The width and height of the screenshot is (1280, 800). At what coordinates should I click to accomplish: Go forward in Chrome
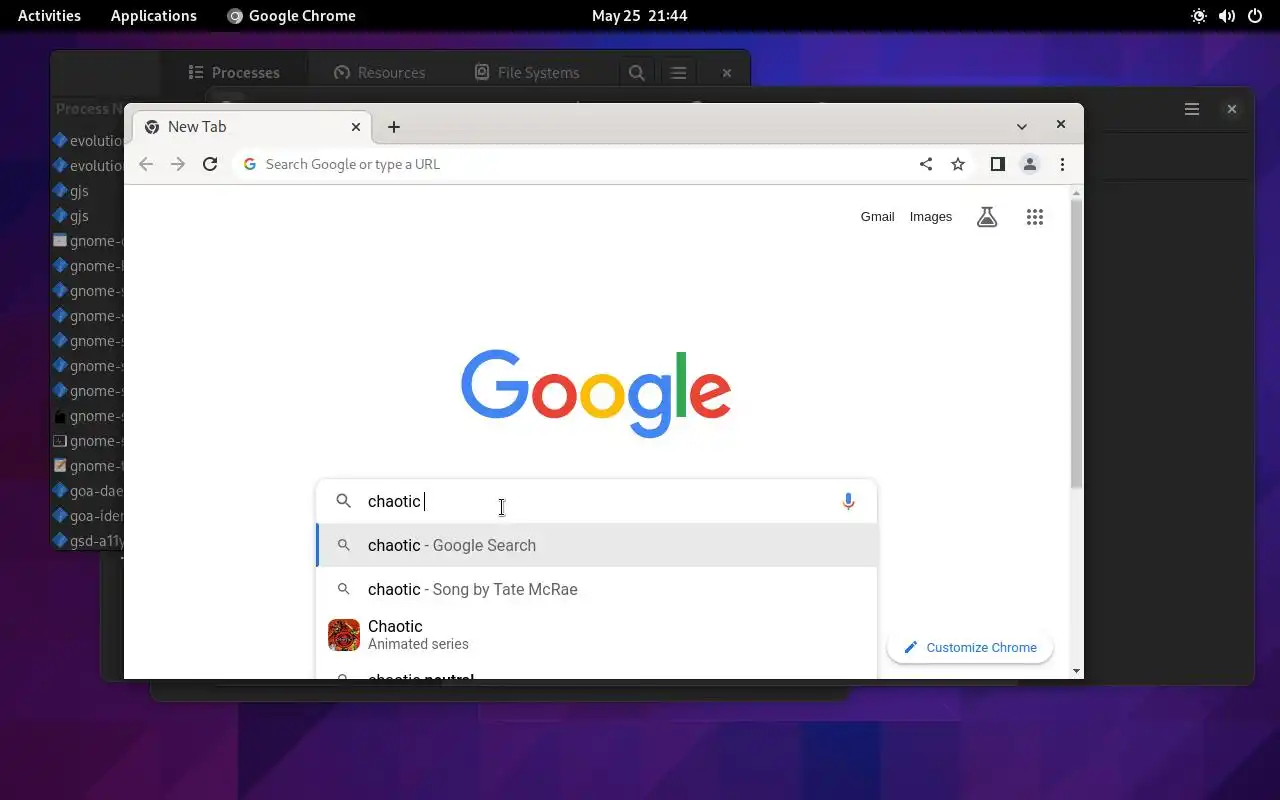178,164
